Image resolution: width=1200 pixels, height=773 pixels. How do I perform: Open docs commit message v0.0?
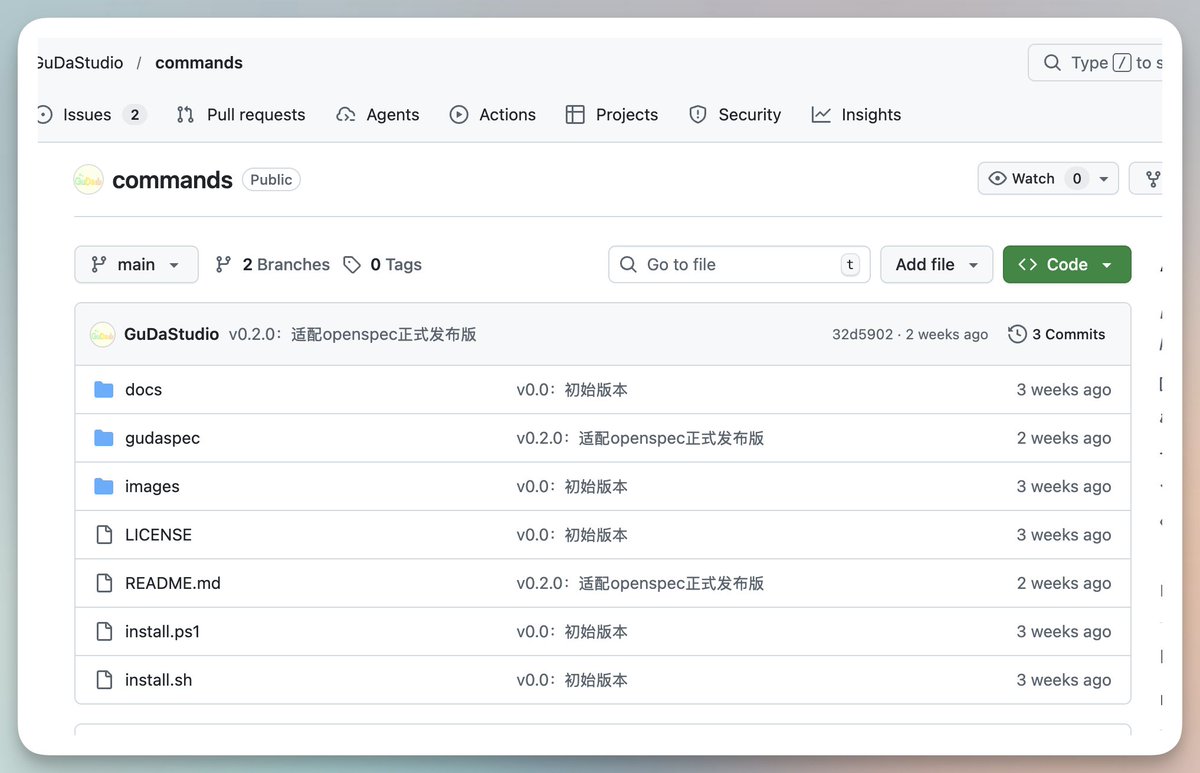coord(572,390)
